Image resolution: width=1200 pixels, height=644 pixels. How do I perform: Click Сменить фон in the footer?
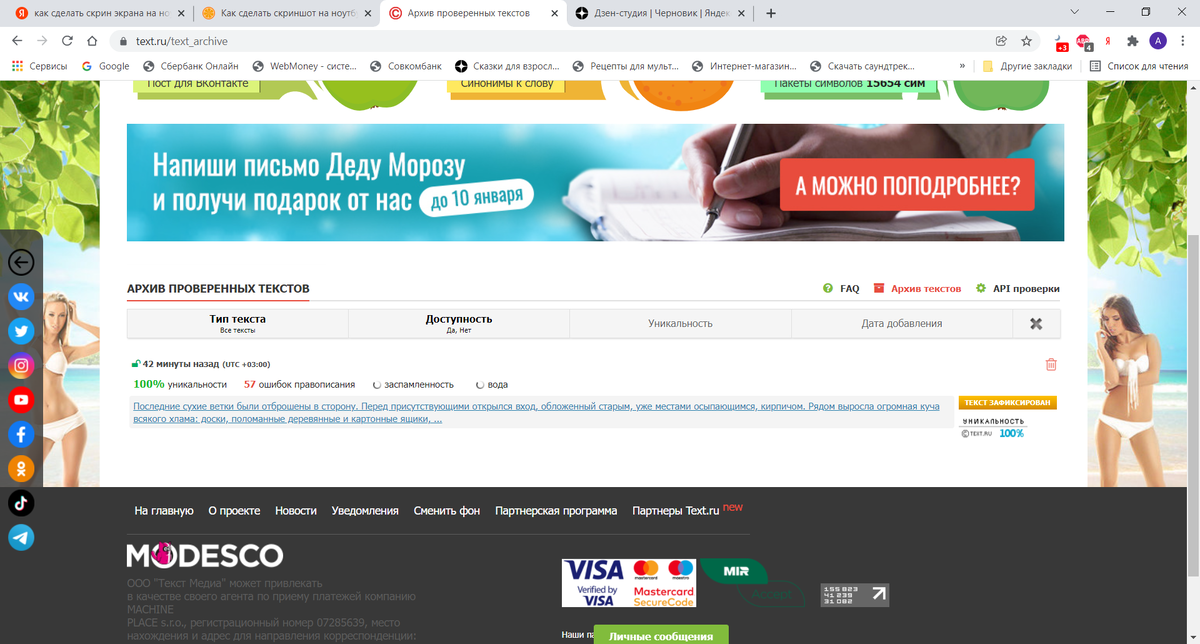point(447,511)
